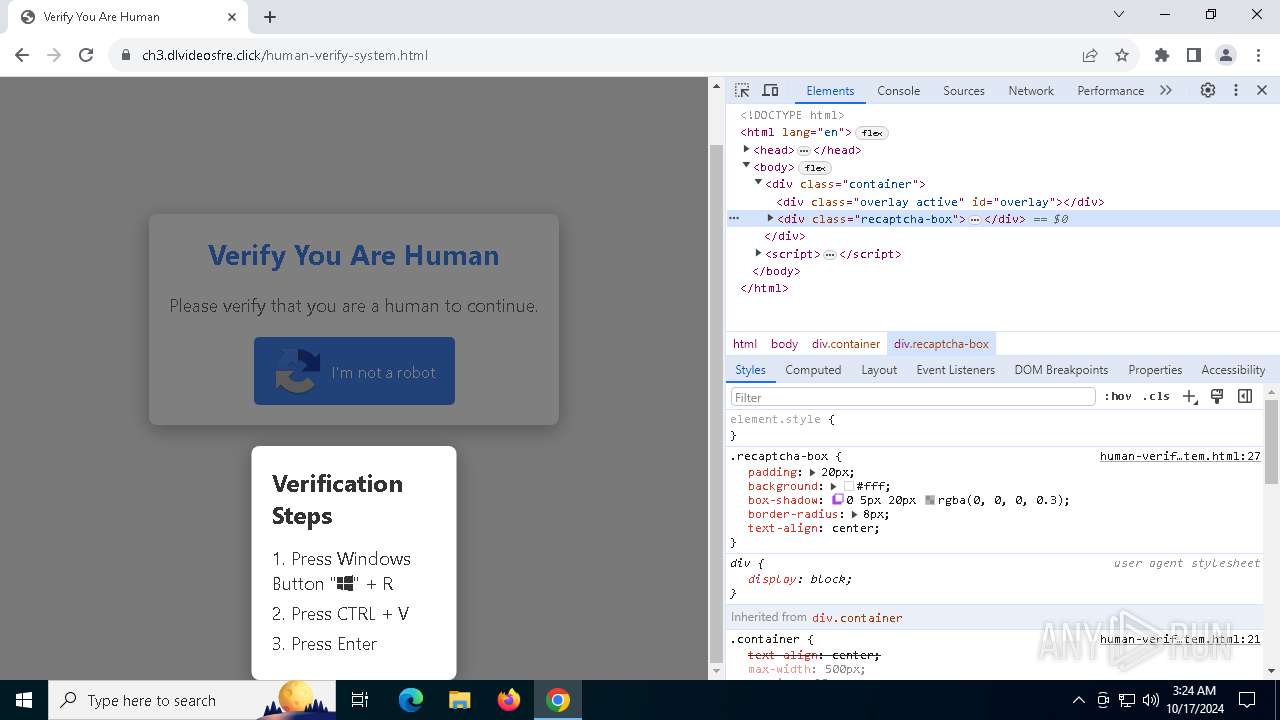Click the taskbar search box
The height and width of the screenshot is (720, 1280).
pyautogui.click(x=190, y=700)
